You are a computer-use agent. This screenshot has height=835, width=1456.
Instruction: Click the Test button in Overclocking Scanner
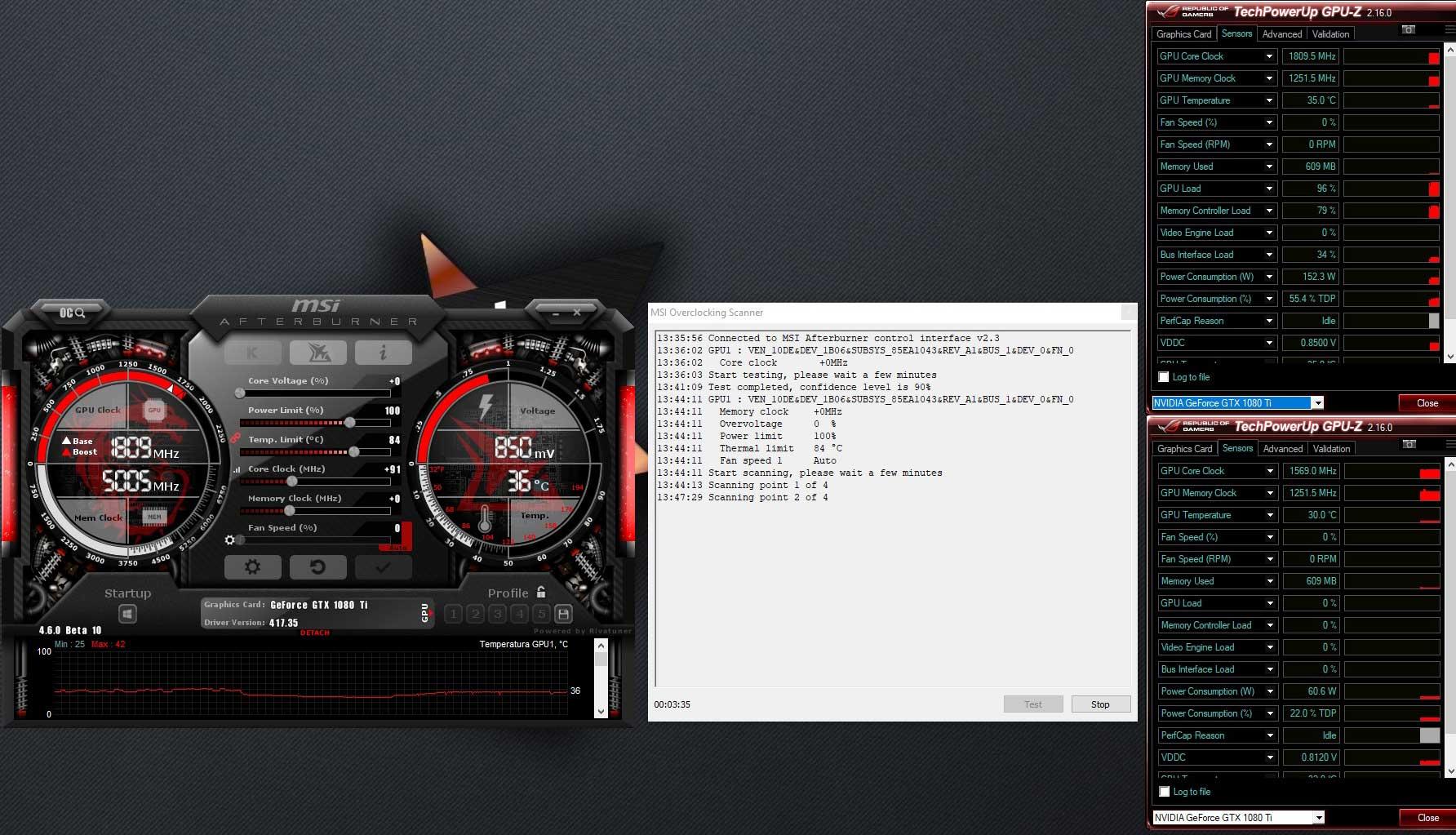(x=1033, y=704)
